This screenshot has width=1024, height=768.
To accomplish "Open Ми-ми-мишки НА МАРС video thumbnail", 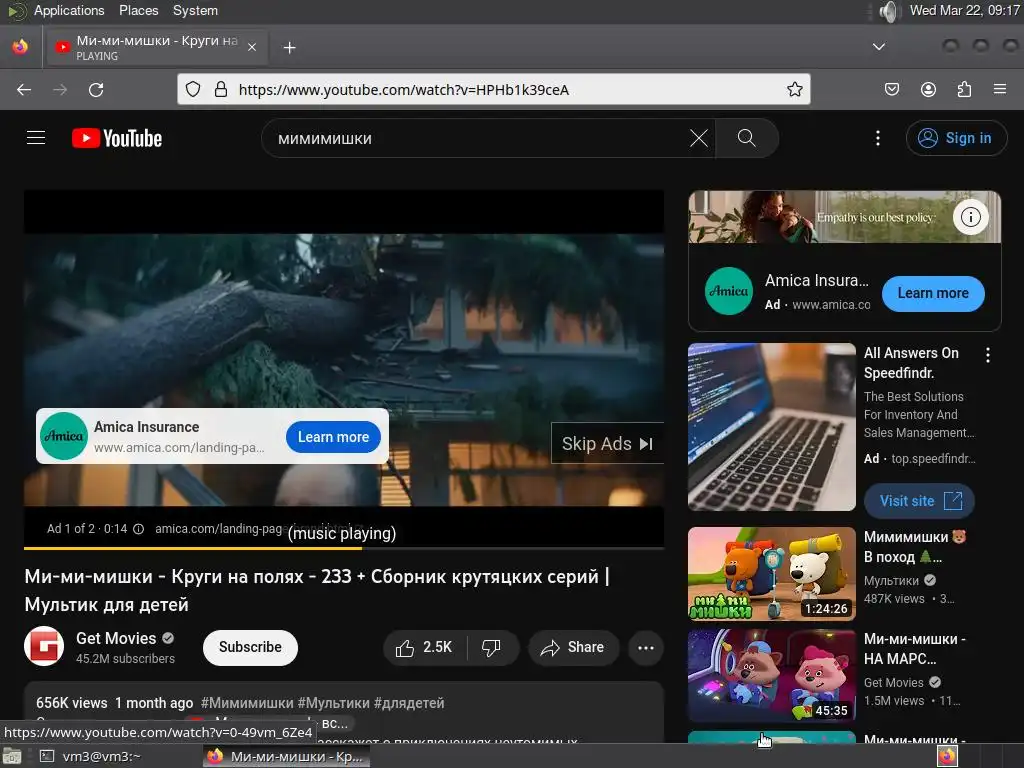I will [x=772, y=675].
